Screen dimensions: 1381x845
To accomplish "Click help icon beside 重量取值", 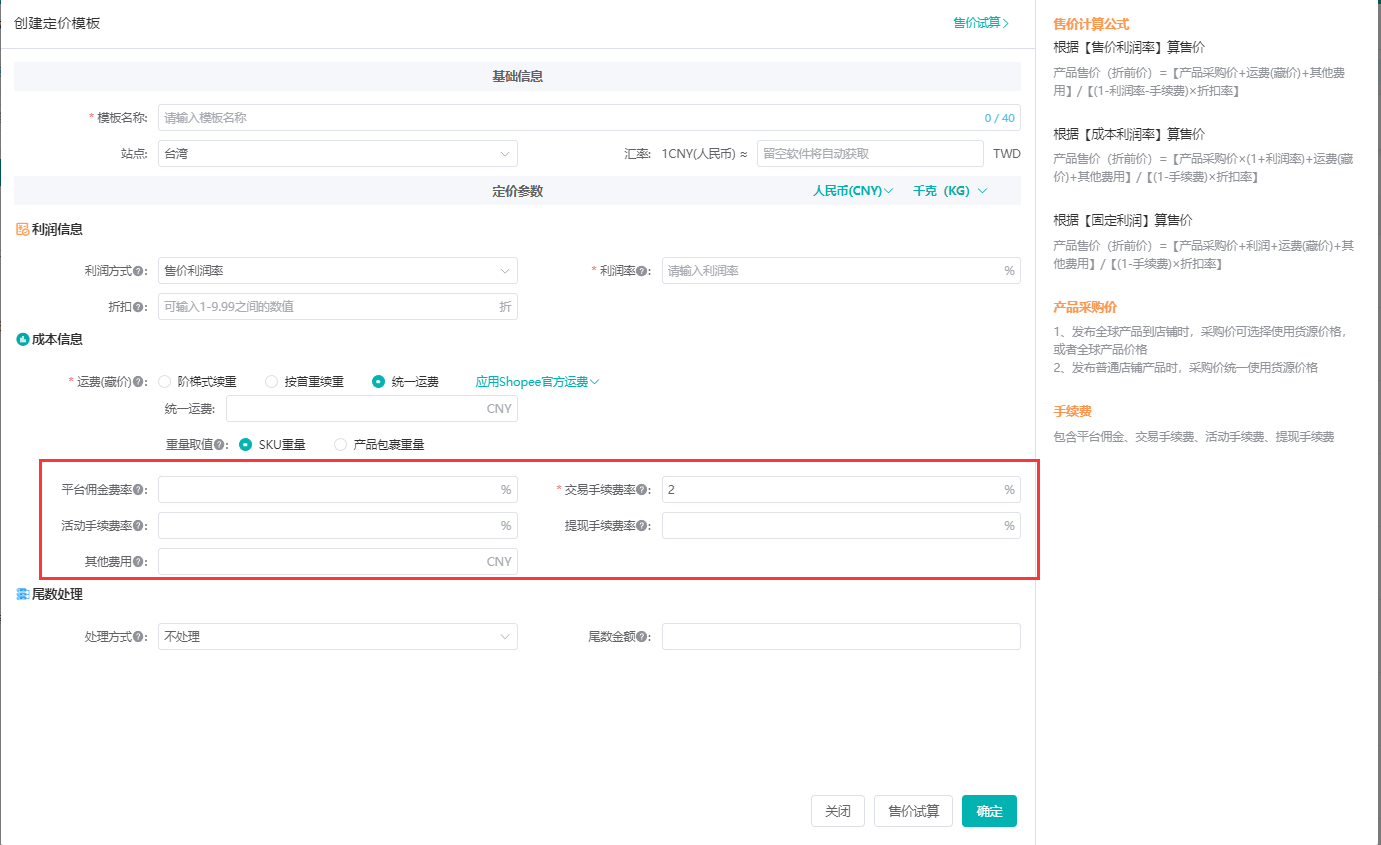I will pyautogui.click(x=219, y=445).
